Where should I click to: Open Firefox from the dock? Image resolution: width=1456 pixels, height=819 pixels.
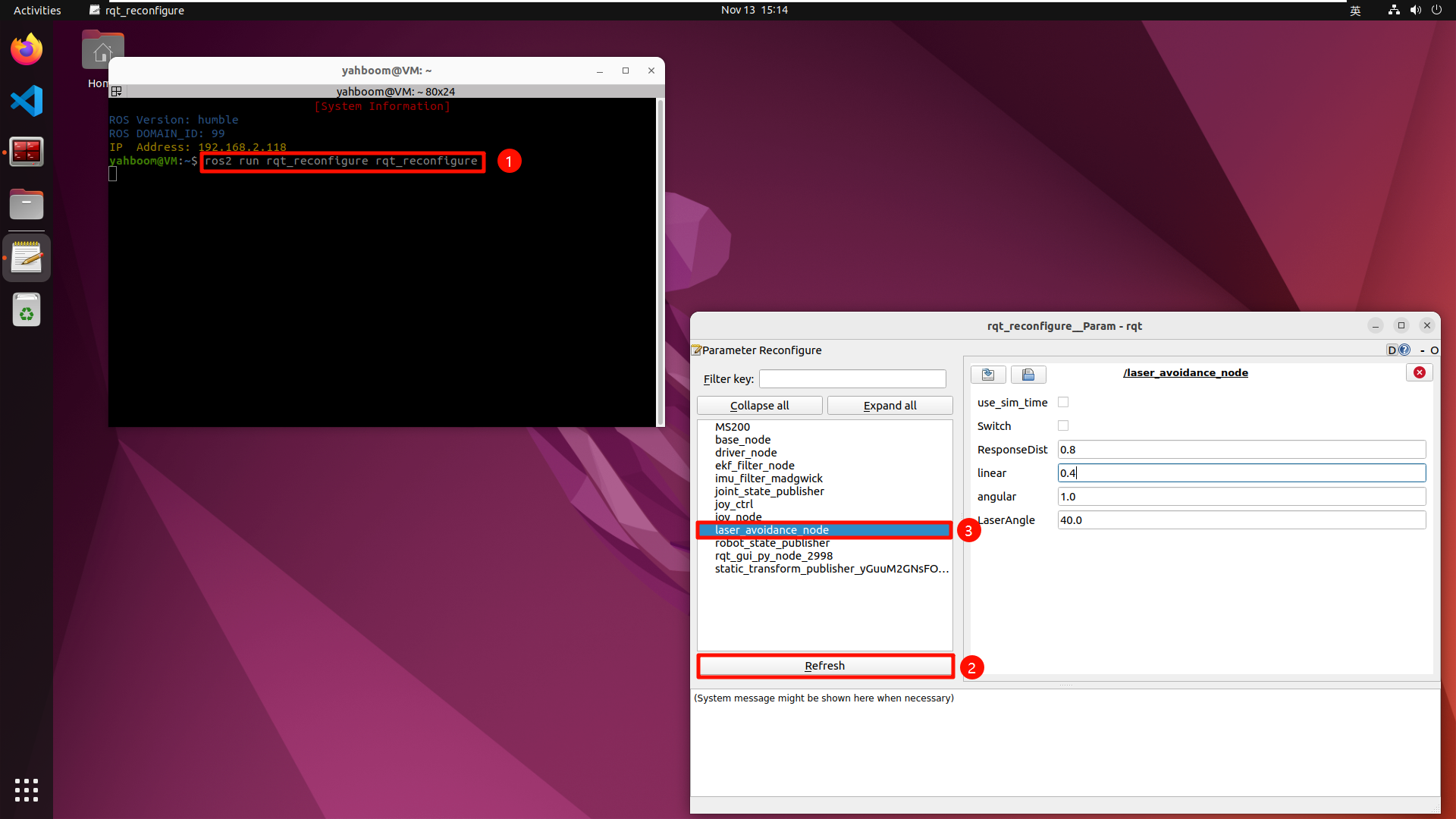(27, 49)
